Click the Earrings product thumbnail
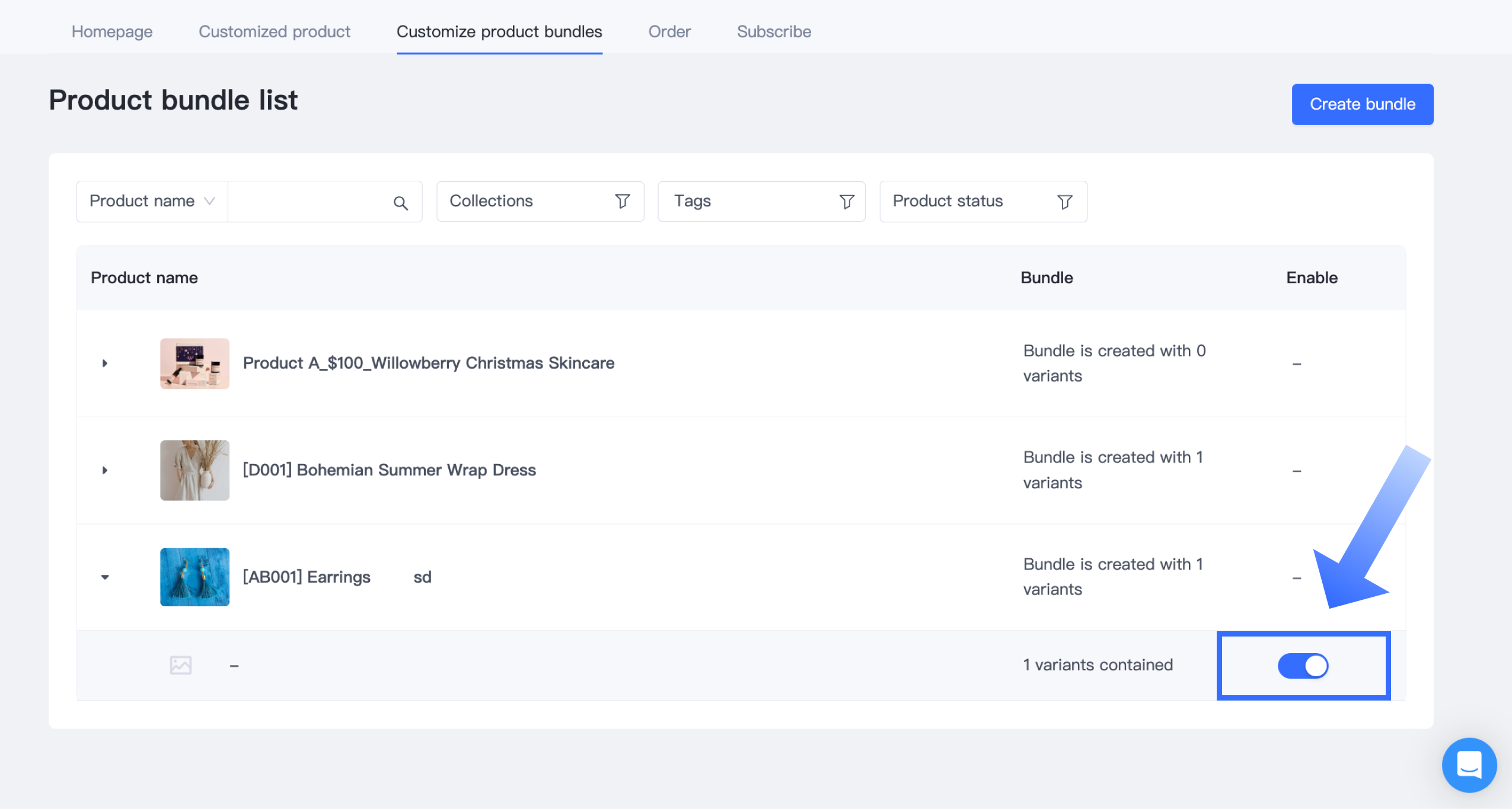1512x809 pixels. click(x=194, y=577)
